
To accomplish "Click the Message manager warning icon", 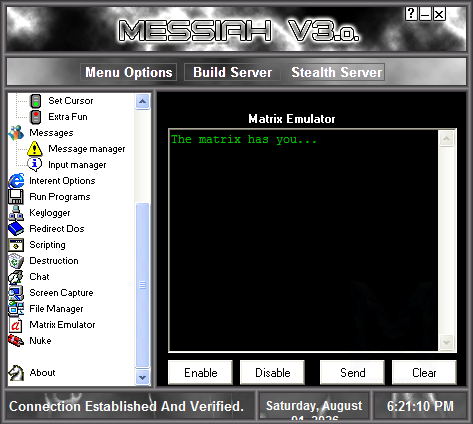I will 35,149.
